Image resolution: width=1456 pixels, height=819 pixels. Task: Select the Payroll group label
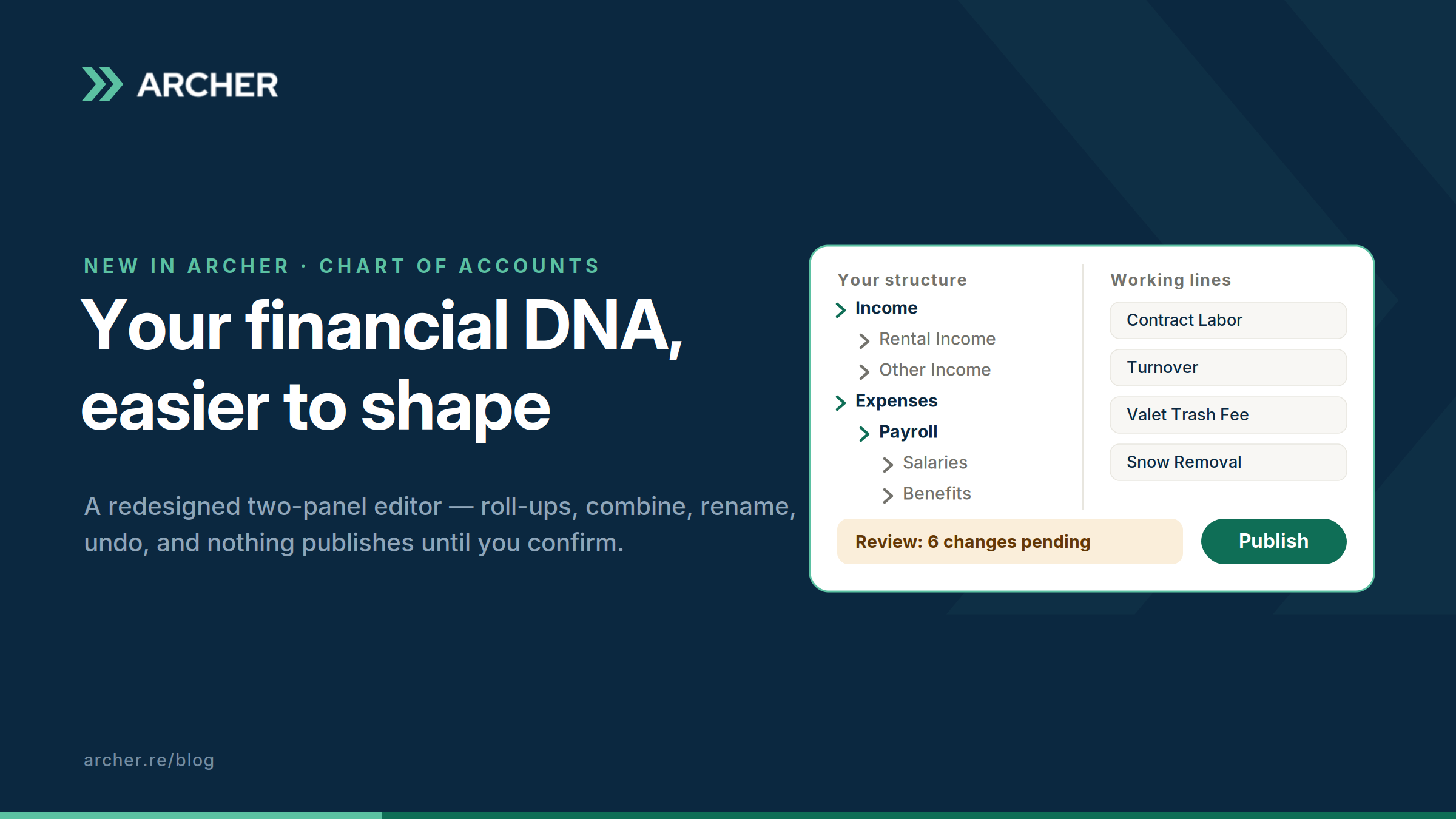pos(908,432)
